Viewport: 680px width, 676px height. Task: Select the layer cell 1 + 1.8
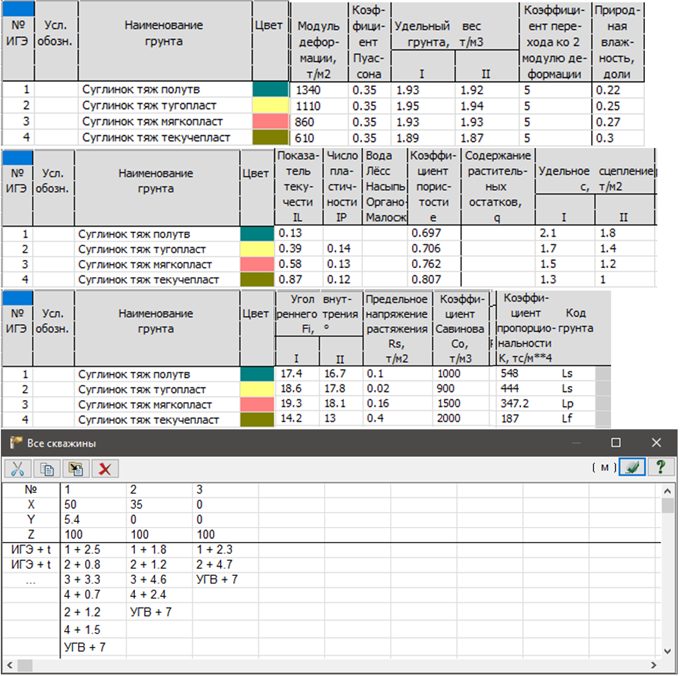coord(160,550)
